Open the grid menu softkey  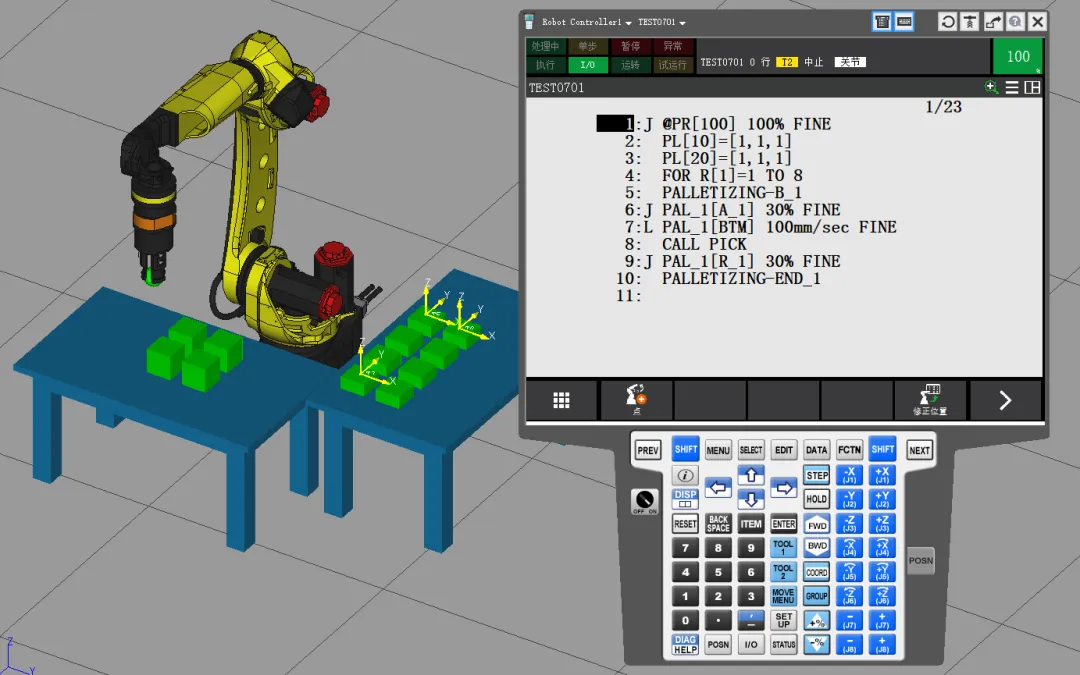(x=561, y=400)
